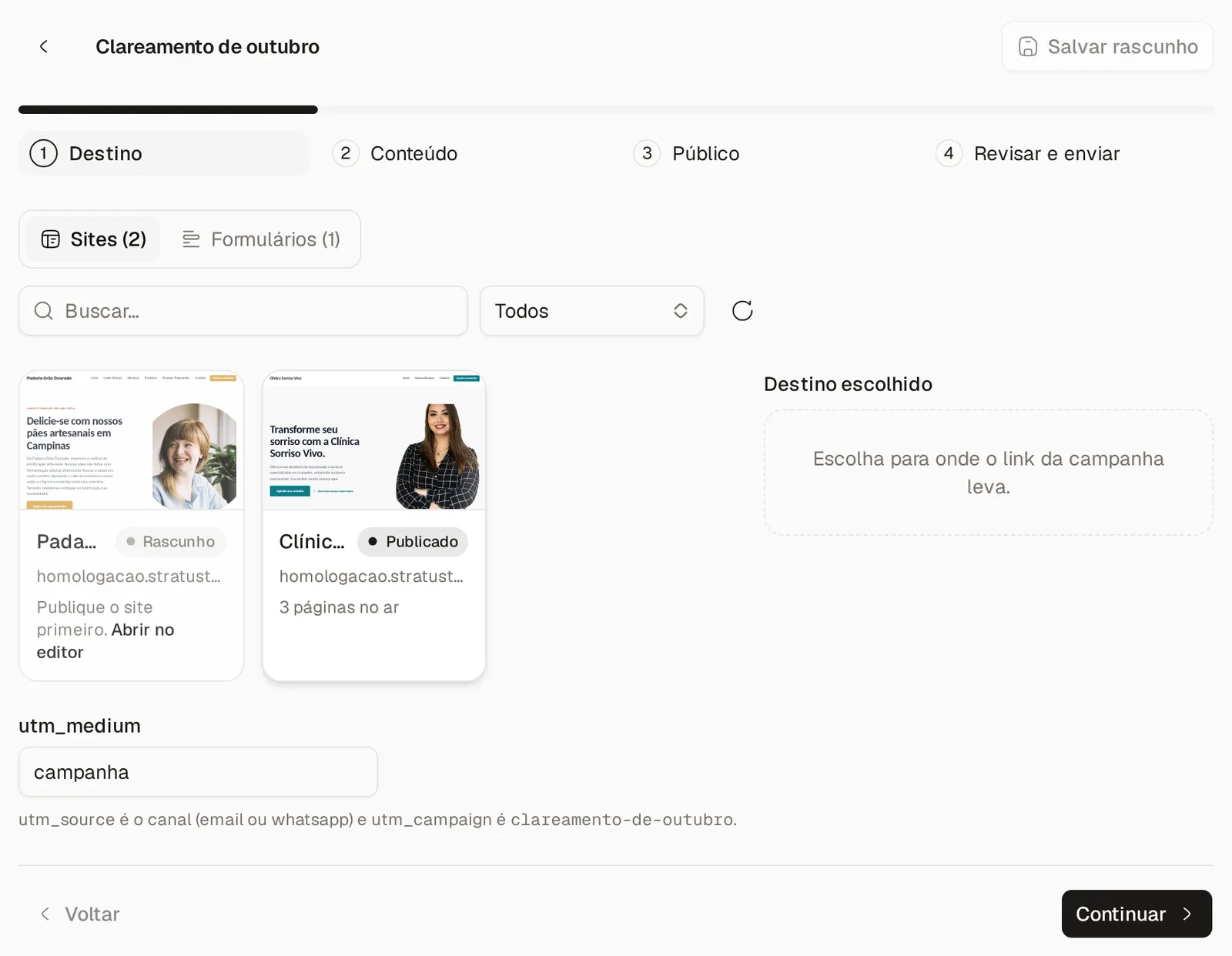1232x956 pixels.
Task: Switch to the Formulários (1) tab
Action: pos(261,239)
